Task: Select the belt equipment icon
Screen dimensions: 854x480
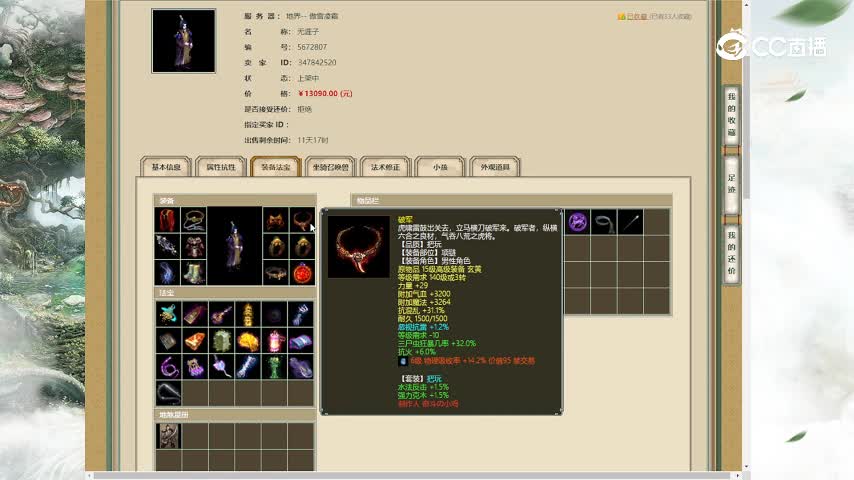Action: 276,272
